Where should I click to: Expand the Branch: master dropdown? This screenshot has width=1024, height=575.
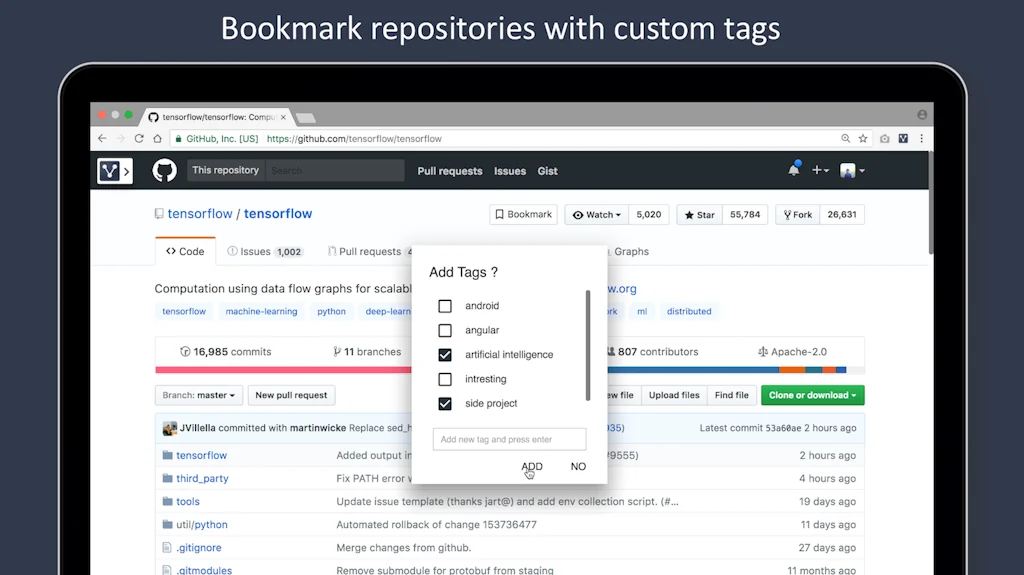[198, 395]
